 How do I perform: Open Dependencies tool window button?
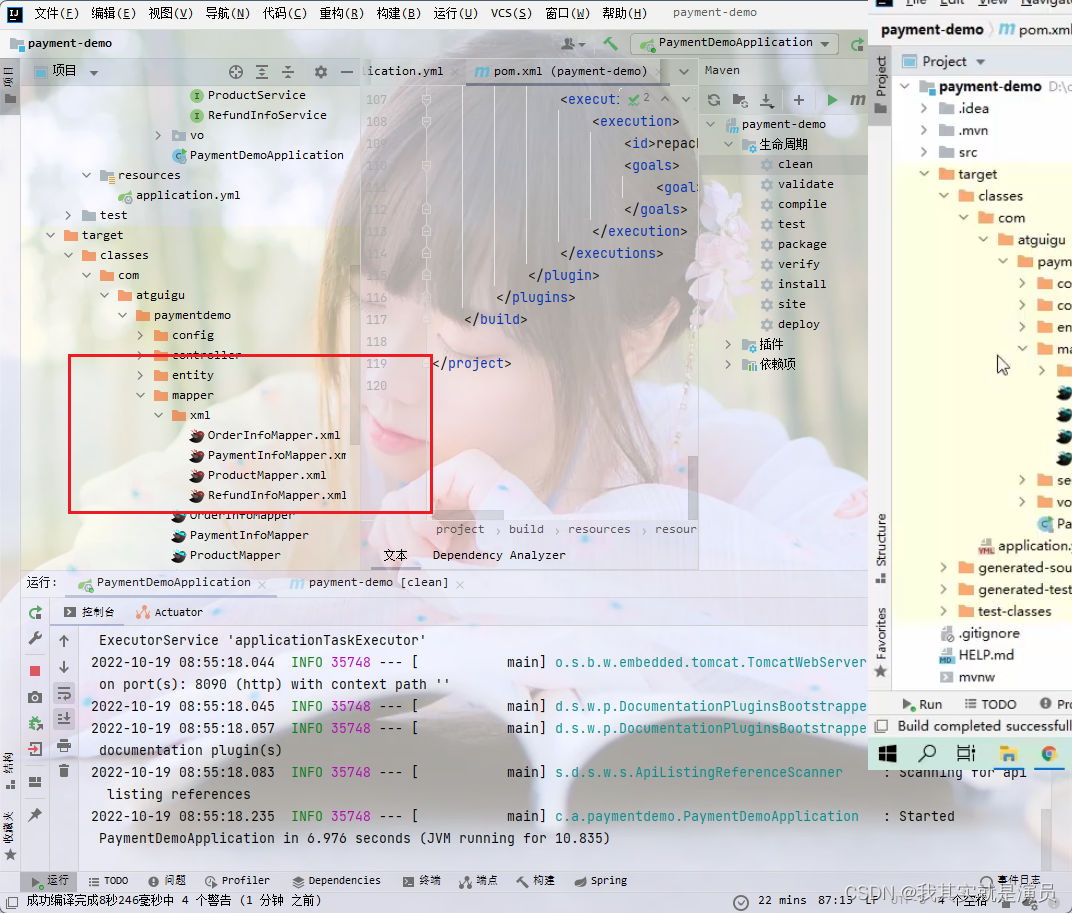[336, 881]
